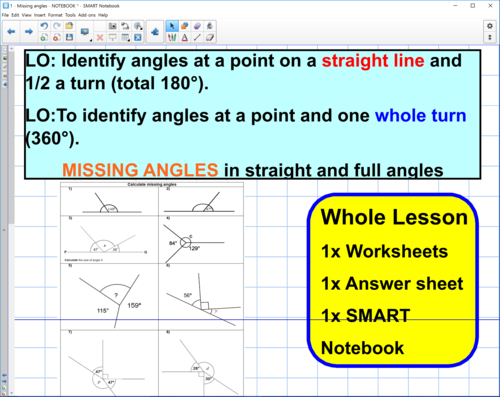Open the Add-ons puzzle piece panel
Screen dimensions: 500x397
point(155,32)
